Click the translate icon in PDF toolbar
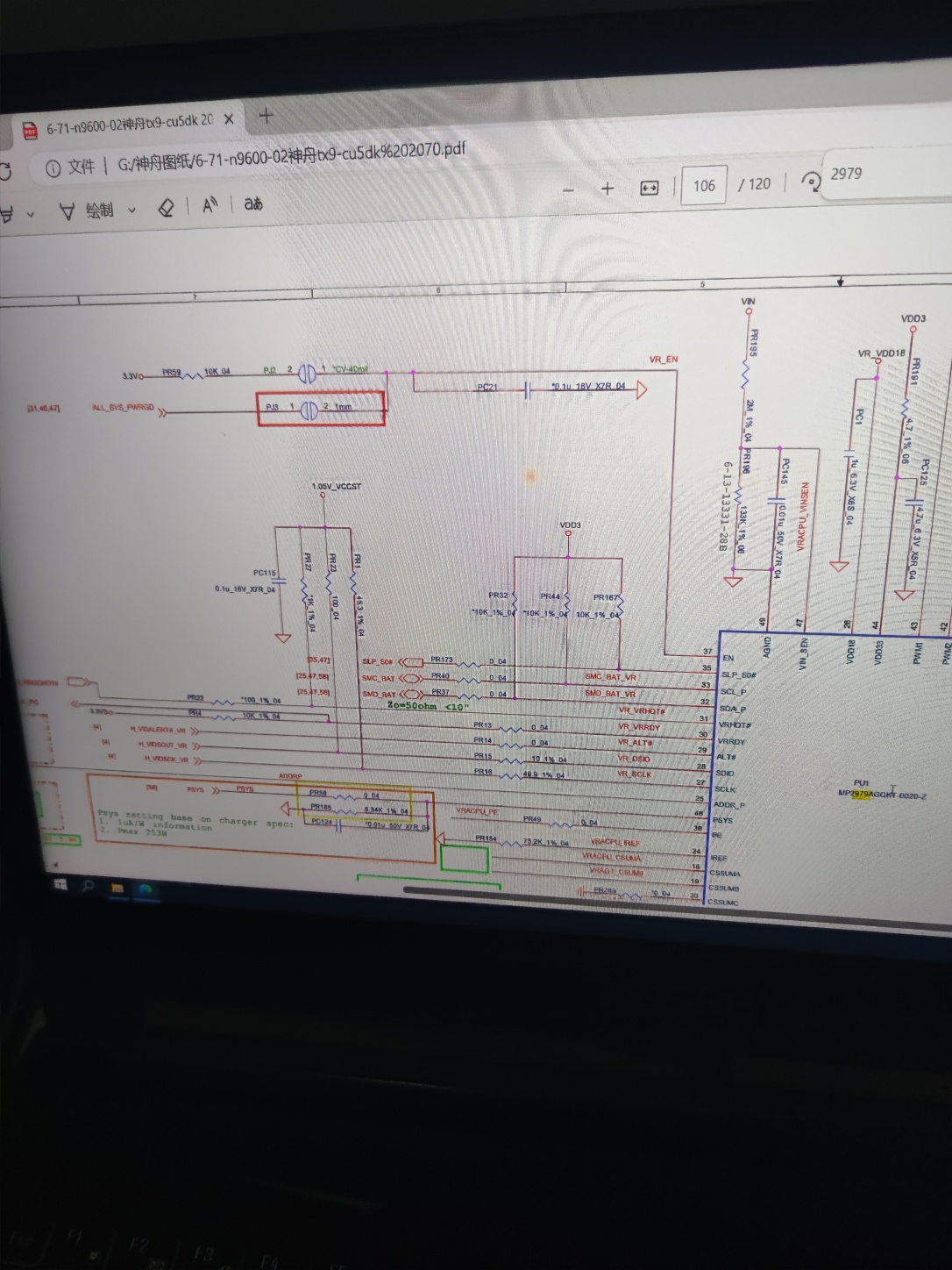Viewport: 952px width, 1270px height. coord(253,204)
